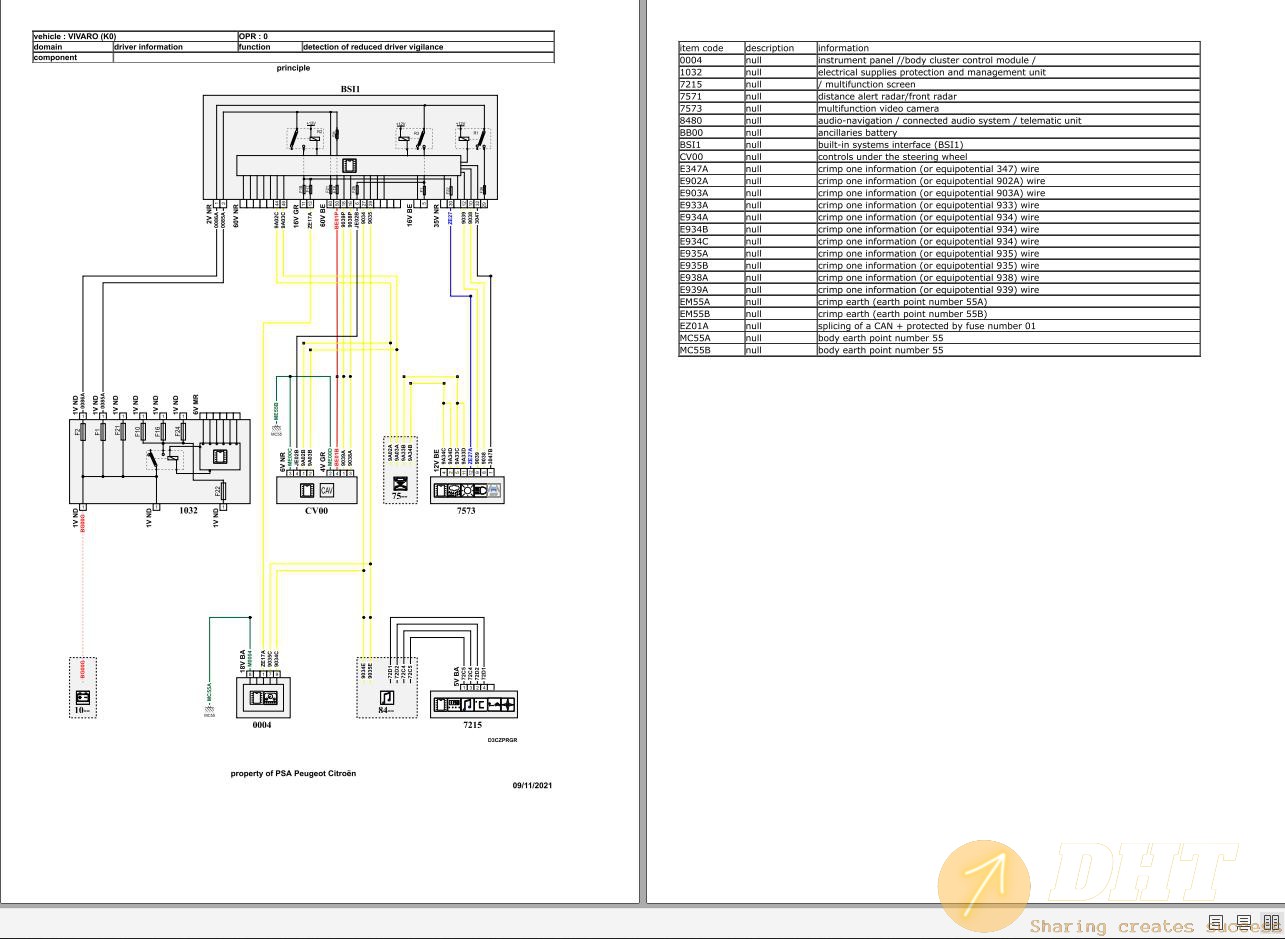The height and width of the screenshot is (939, 1285).
Task: Enable continuous scrolling page view icon
Action: 1243,922
